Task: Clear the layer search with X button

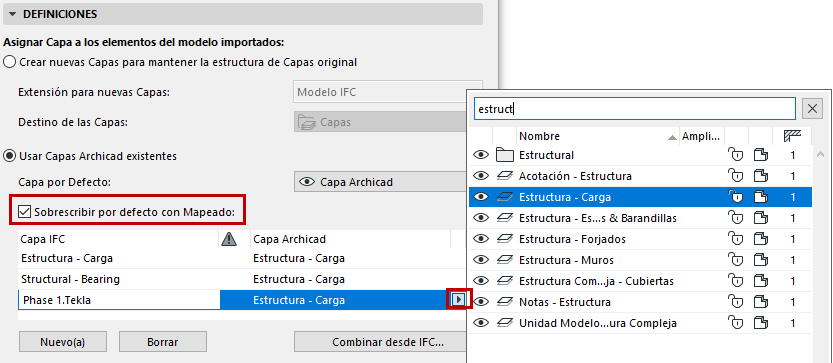Action: coord(812,109)
